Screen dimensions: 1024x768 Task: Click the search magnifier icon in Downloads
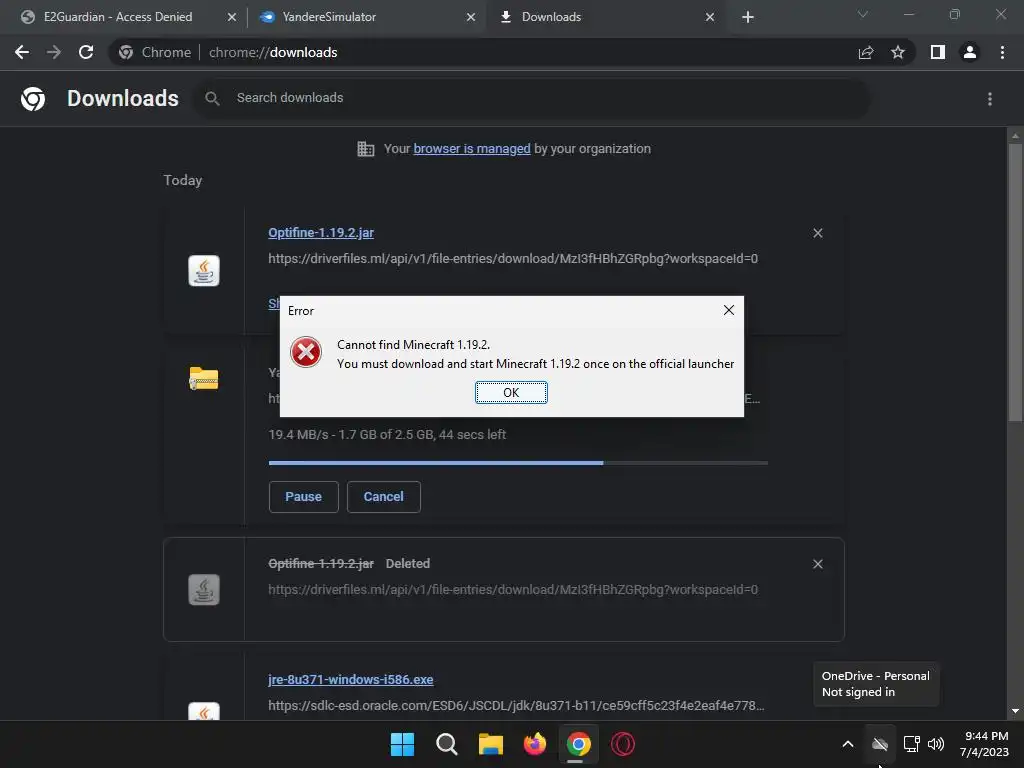coord(212,98)
